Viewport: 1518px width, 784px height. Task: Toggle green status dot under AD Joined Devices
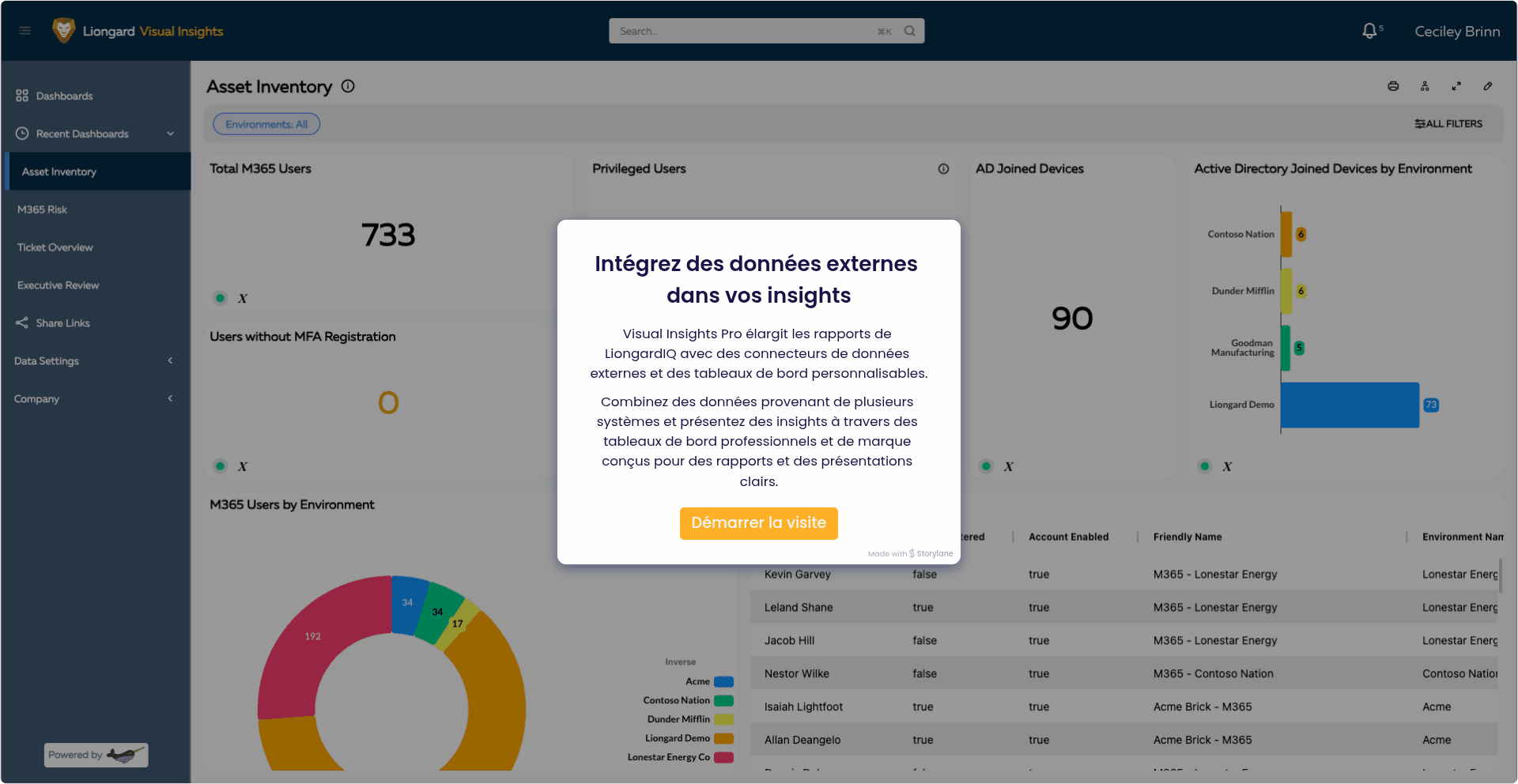pyautogui.click(x=986, y=466)
